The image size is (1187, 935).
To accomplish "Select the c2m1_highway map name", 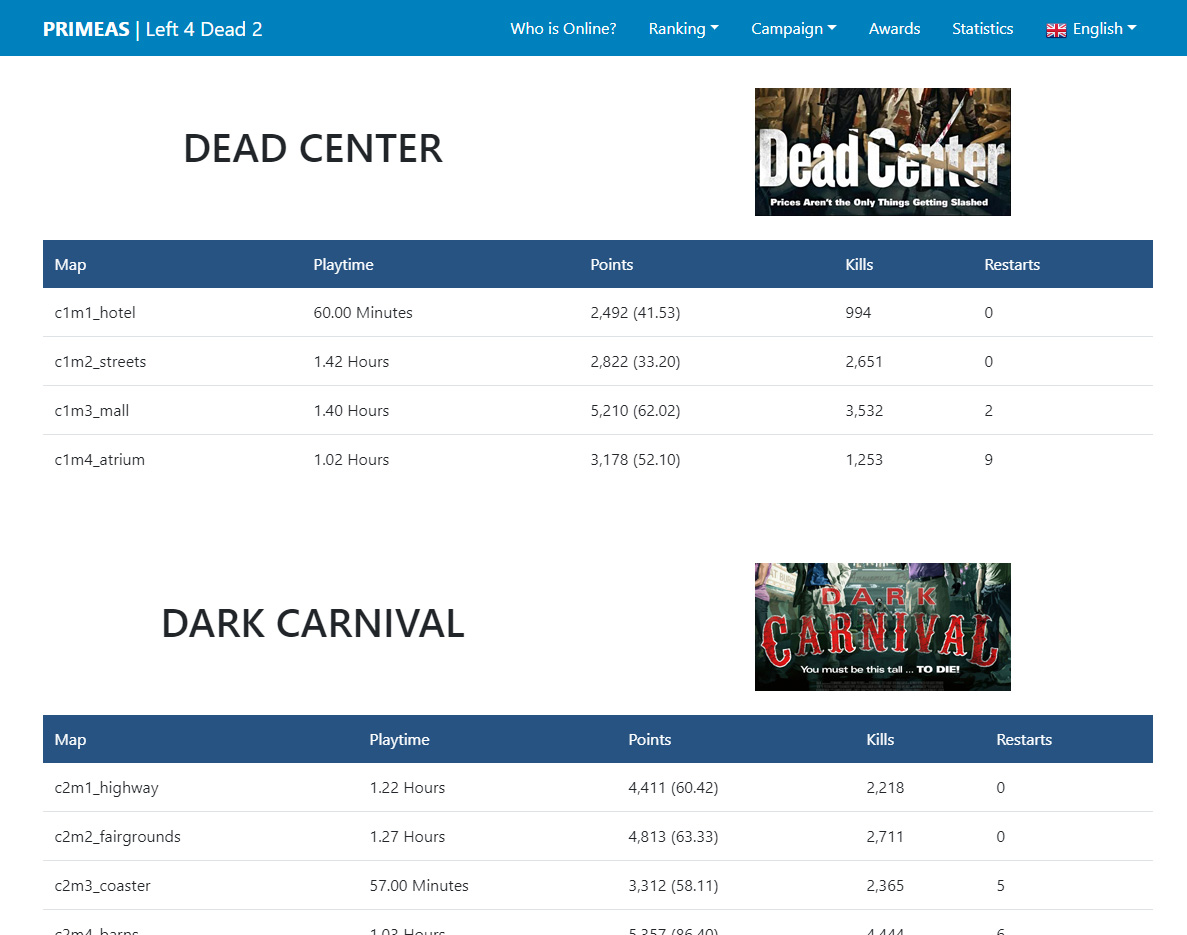I will pyautogui.click(x=107, y=788).
